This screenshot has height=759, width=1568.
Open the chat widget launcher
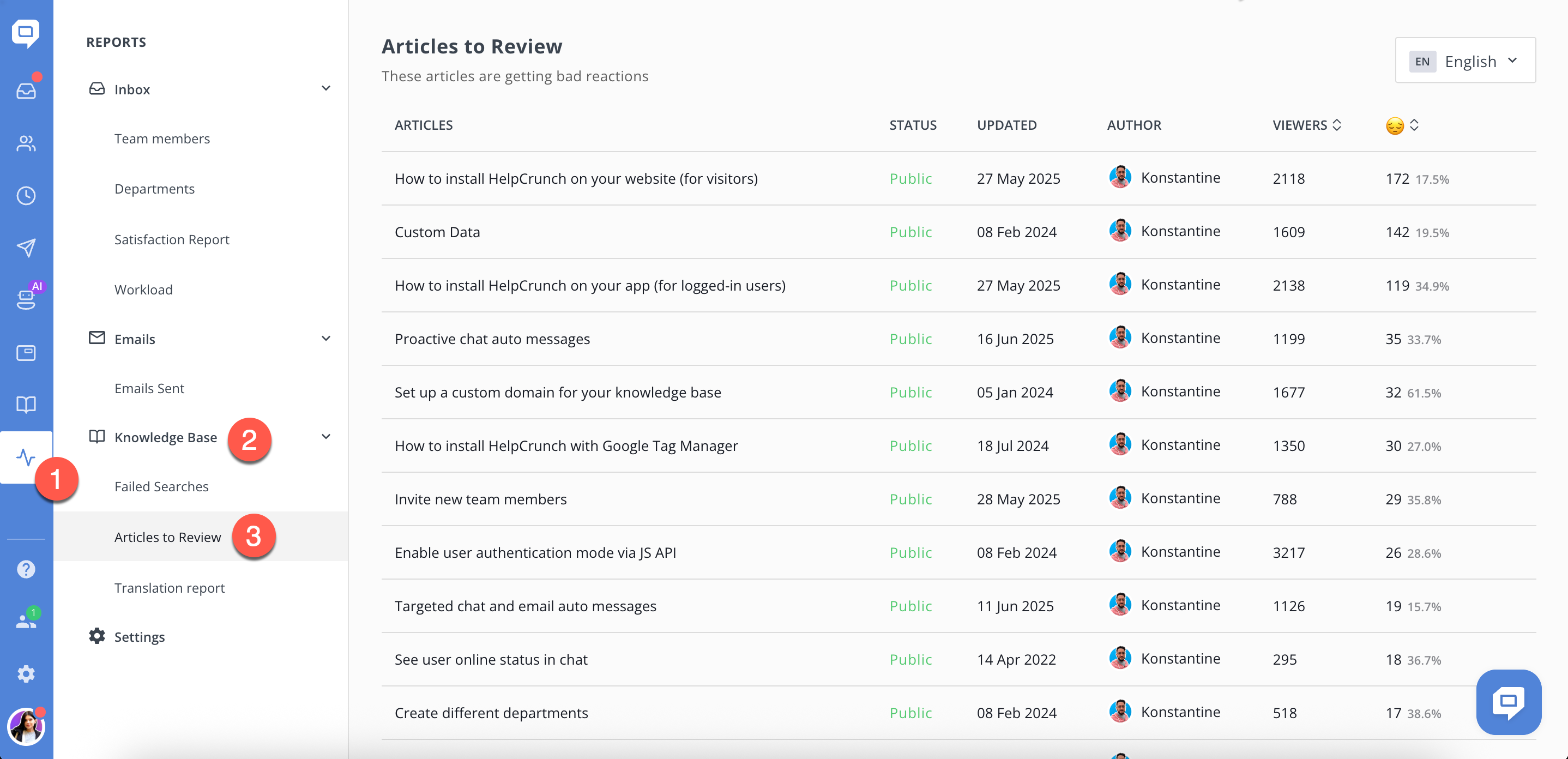1509,702
